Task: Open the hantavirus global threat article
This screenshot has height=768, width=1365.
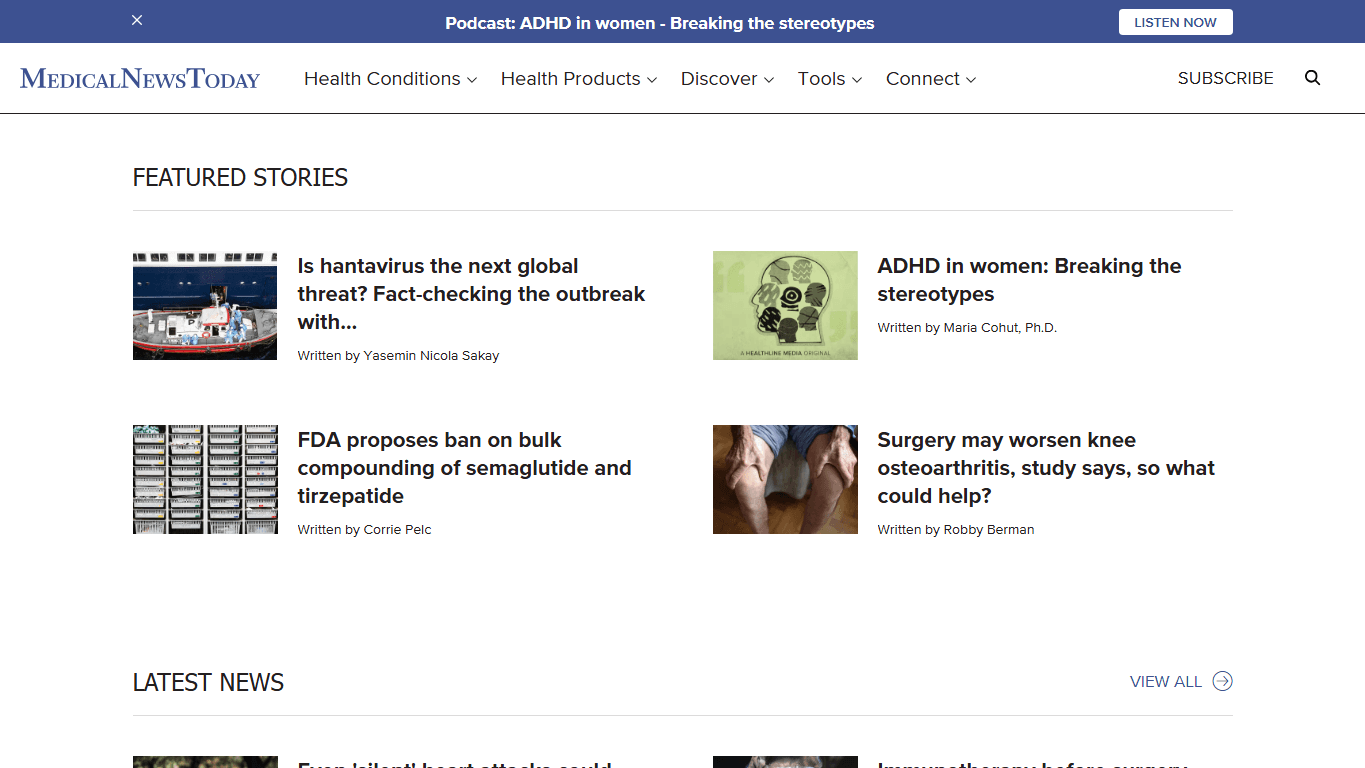Action: (471, 294)
